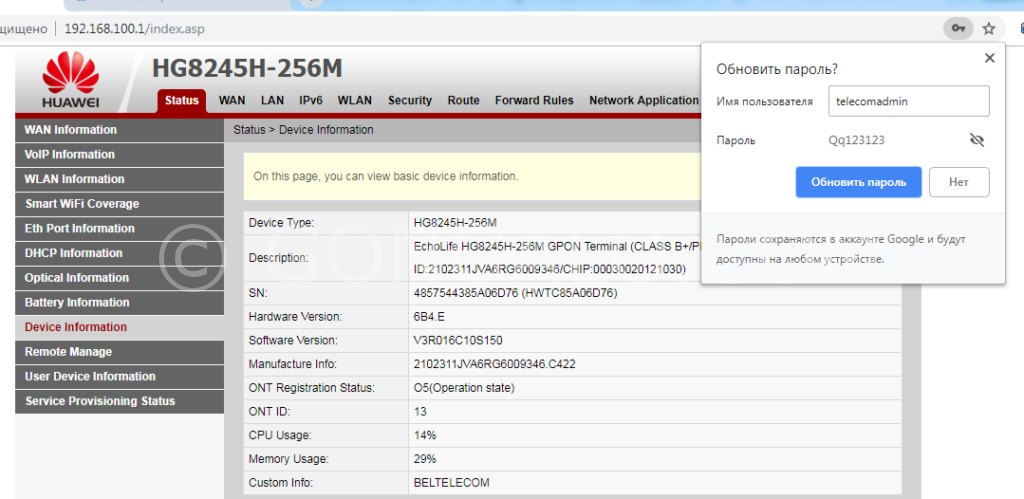Click the ONT Registration Status value O5(Operation state)
The image size is (1024, 499).
pyautogui.click(x=464, y=388)
